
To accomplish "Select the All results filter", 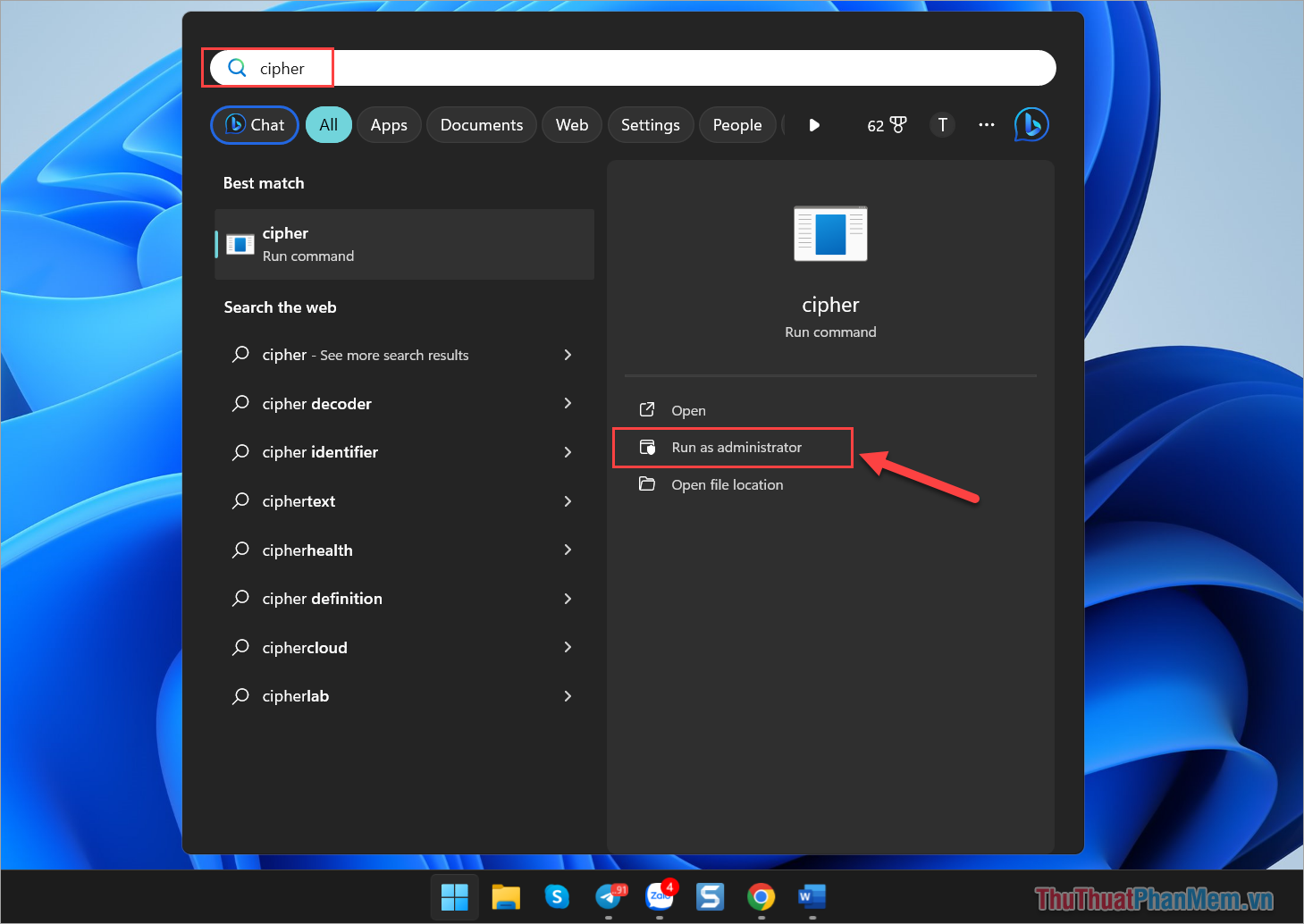I will [x=328, y=124].
